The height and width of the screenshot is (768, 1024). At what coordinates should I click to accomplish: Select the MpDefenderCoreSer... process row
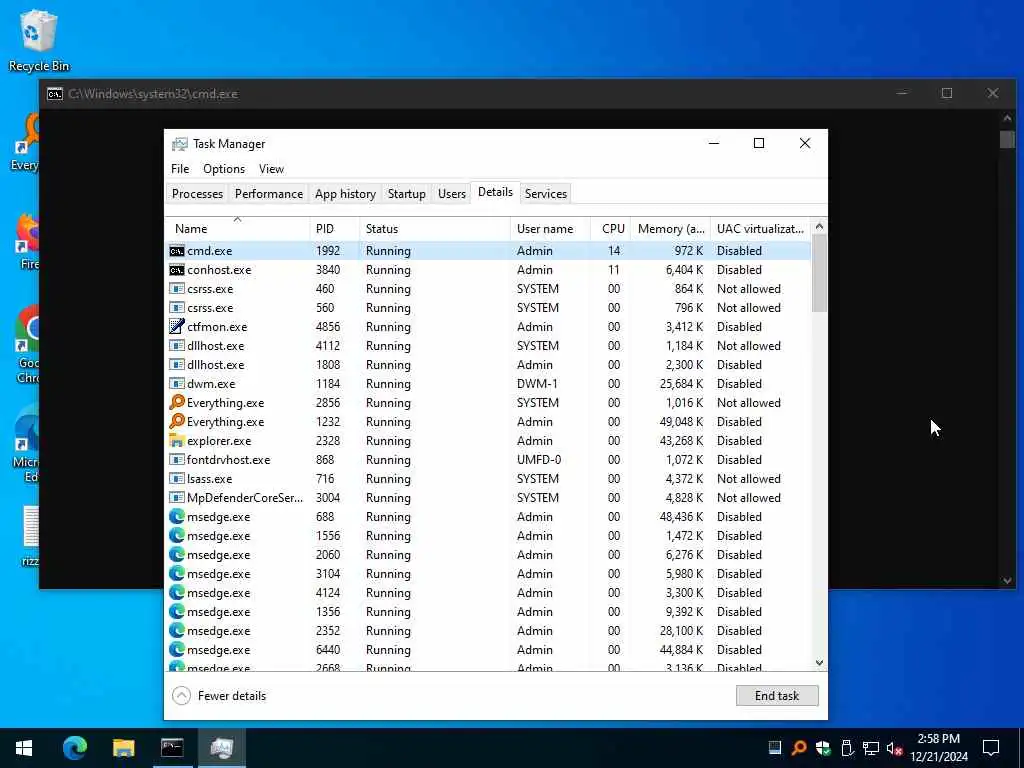(x=488, y=498)
